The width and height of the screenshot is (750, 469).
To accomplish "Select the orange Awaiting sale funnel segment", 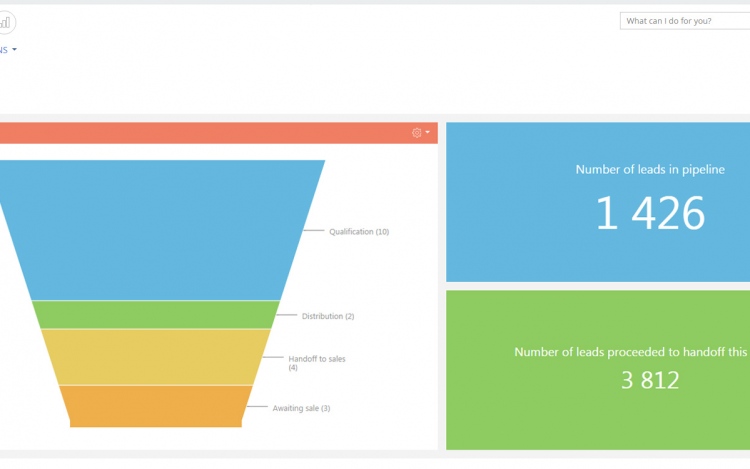I will [x=155, y=406].
